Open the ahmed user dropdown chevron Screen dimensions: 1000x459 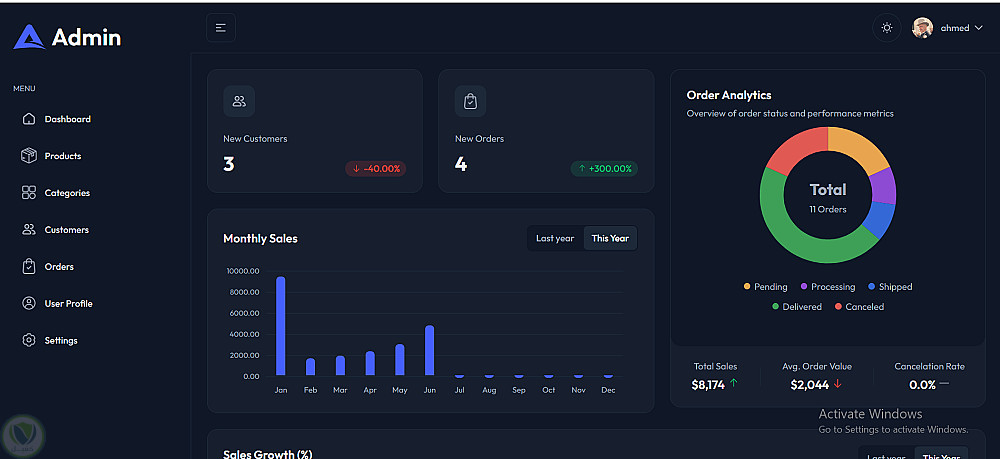(979, 28)
